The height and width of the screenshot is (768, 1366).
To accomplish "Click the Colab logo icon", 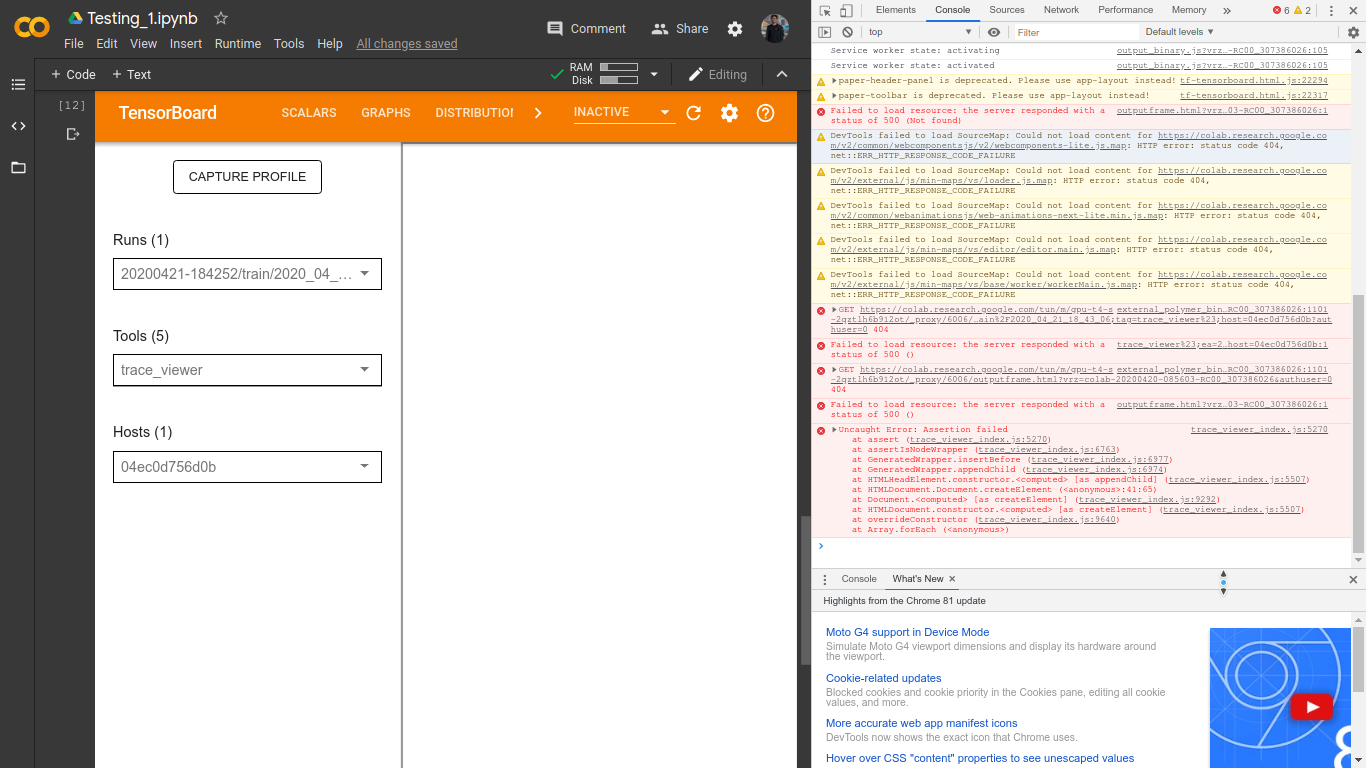I will click(x=32, y=28).
